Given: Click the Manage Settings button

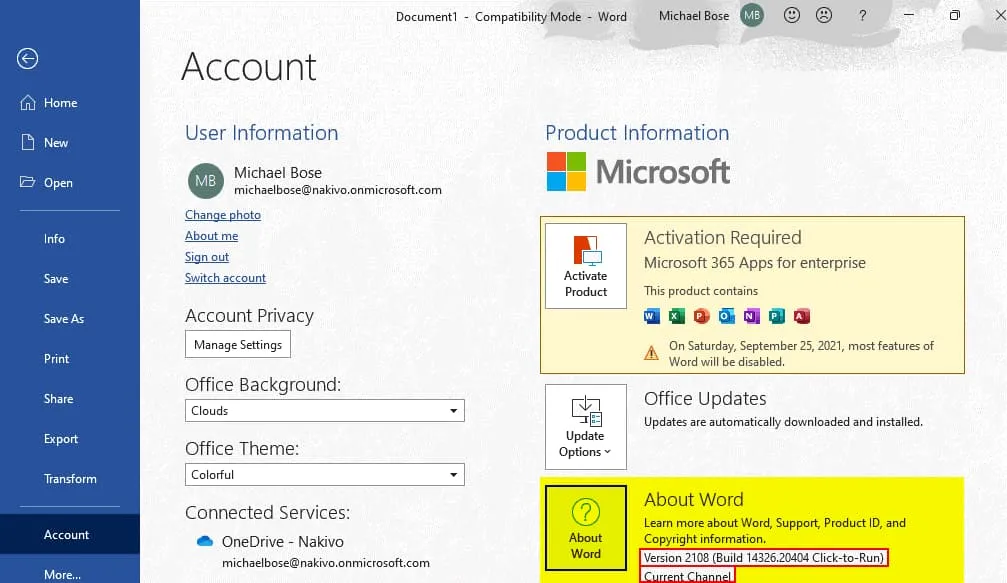Looking at the screenshot, I should [x=238, y=345].
